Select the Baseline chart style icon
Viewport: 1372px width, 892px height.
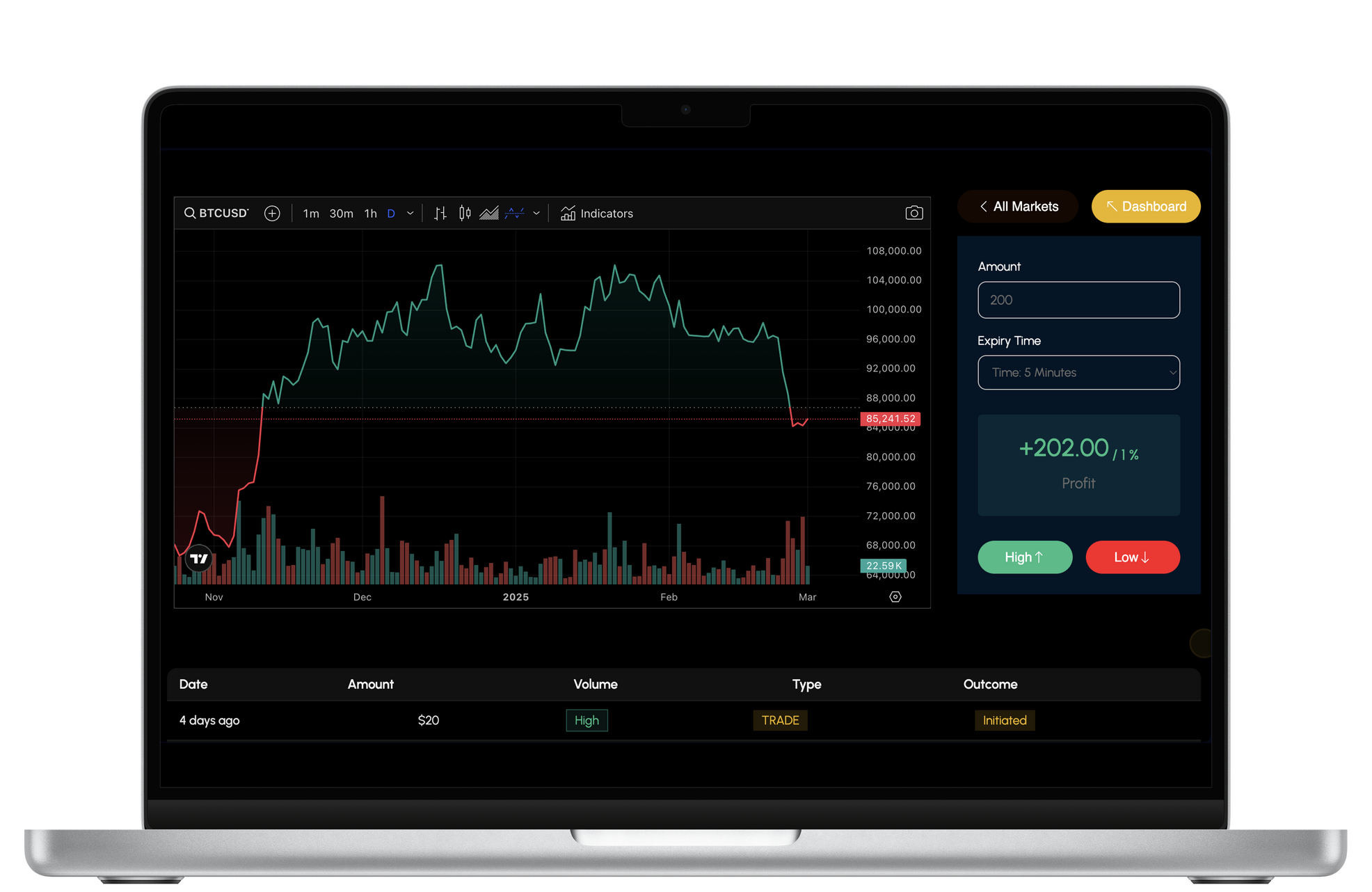pyautogui.click(x=515, y=214)
